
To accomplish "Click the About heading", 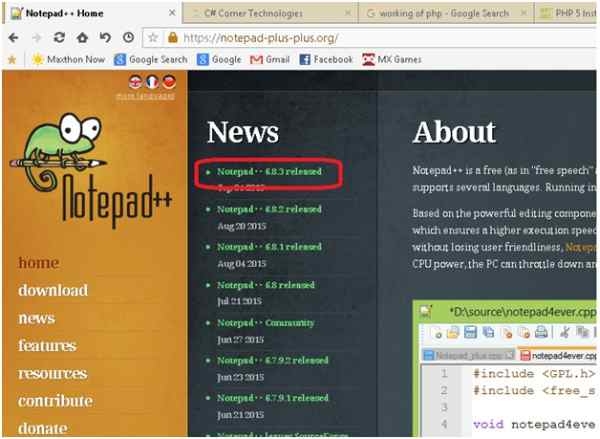I will click(454, 132).
